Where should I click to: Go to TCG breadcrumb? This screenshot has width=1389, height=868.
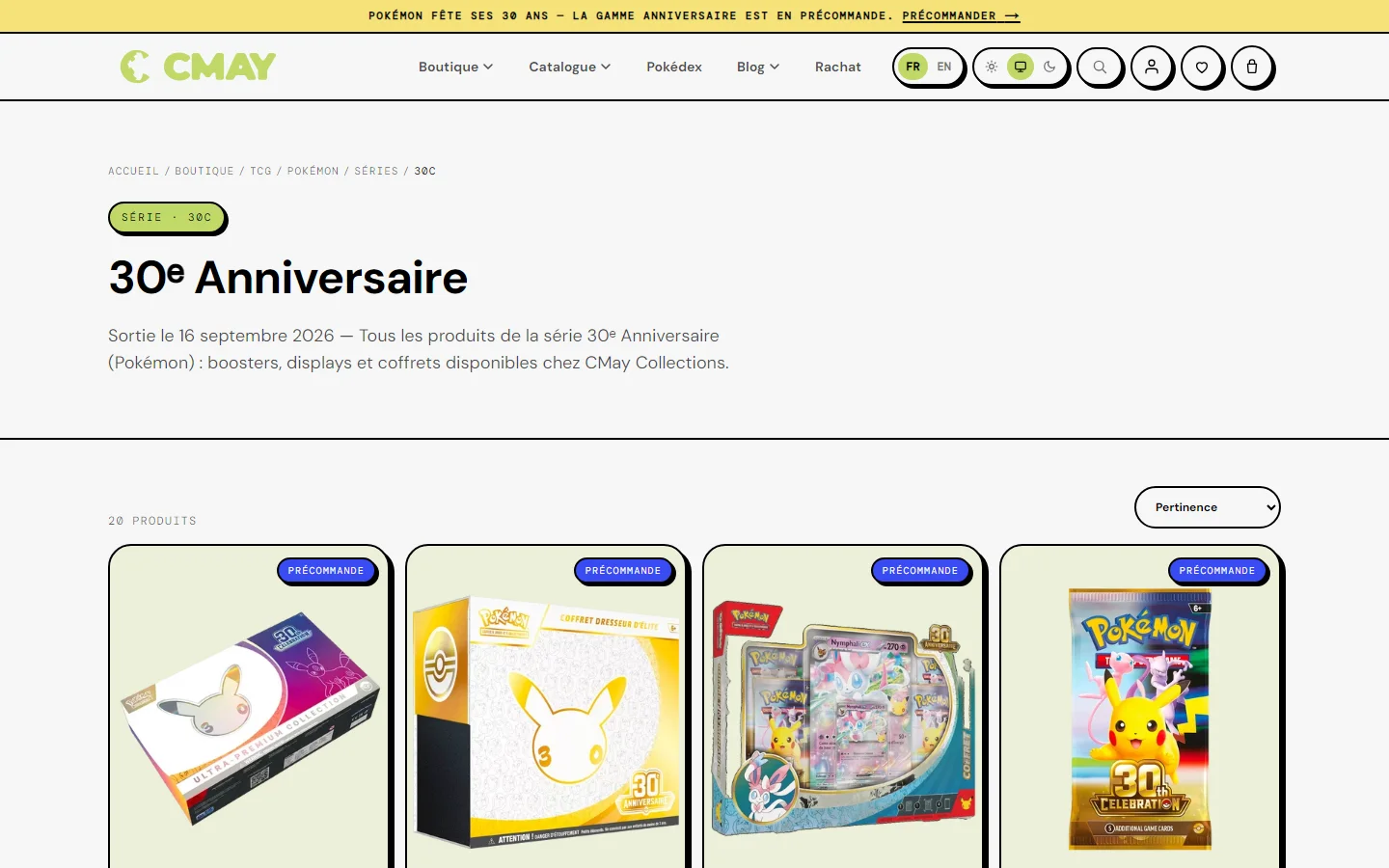pyautogui.click(x=260, y=171)
